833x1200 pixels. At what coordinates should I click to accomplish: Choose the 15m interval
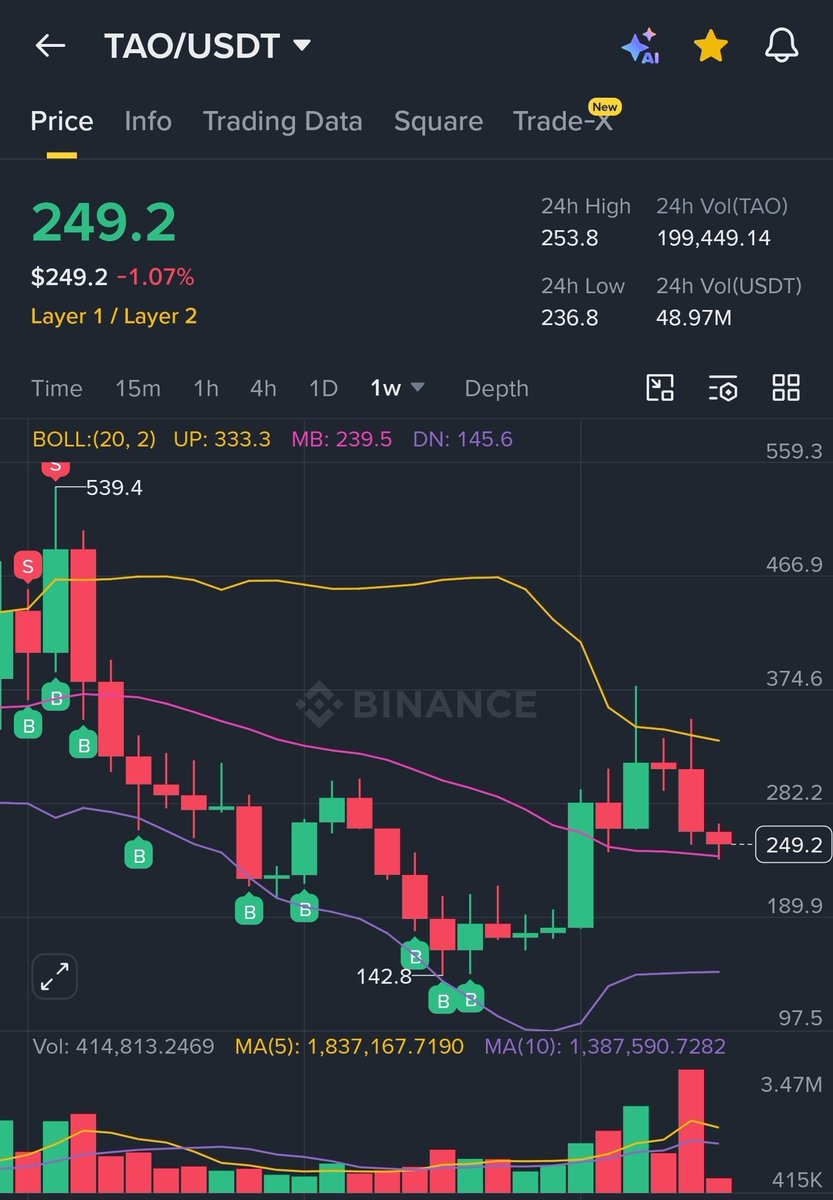138,388
